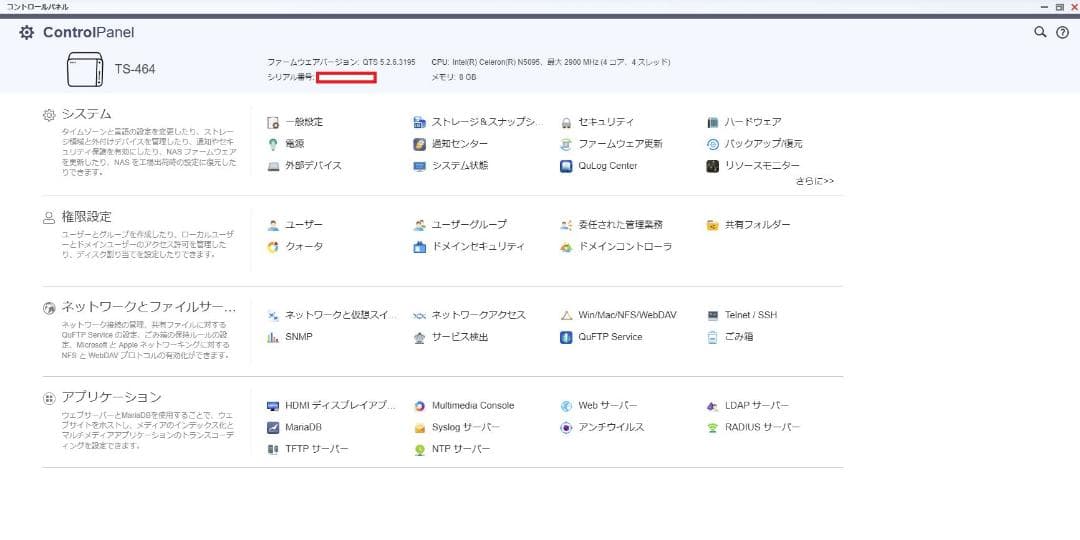Image resolution: width=1080 pixels, height=540 pixels.
Task: Open the Win/Mac/NFS/WebDAV icon
Action: (566, 315)
